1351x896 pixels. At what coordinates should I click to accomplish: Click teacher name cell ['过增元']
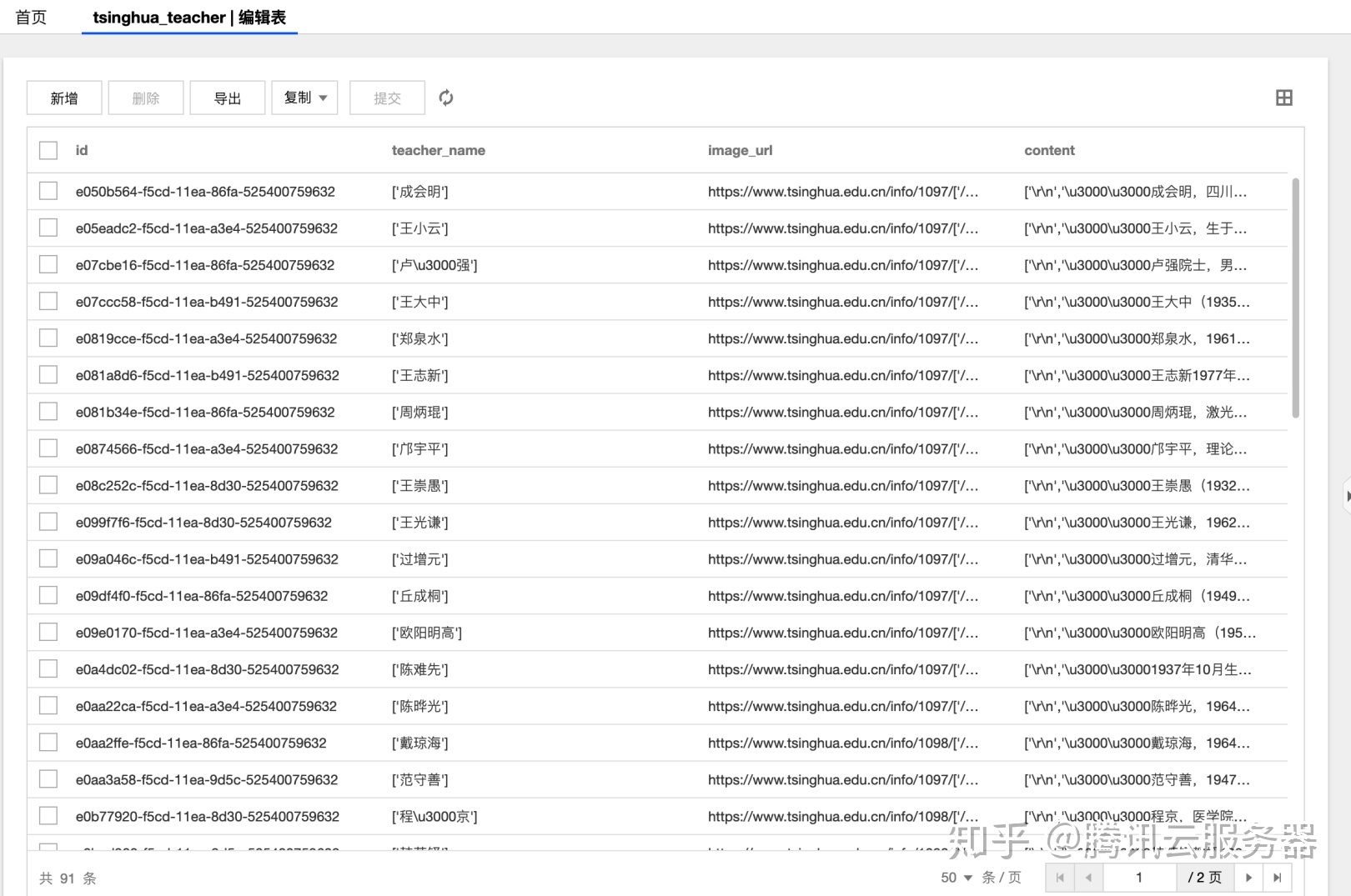(419, 558)
